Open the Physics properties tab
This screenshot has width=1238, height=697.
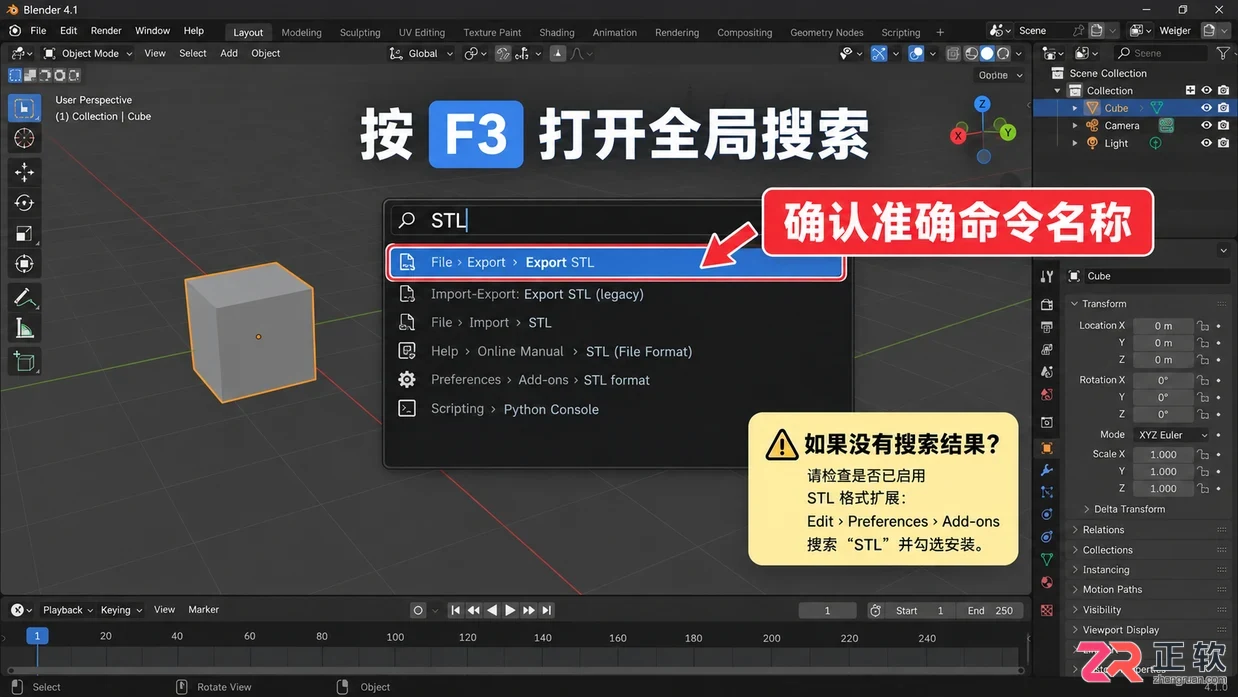(1047, 514)
